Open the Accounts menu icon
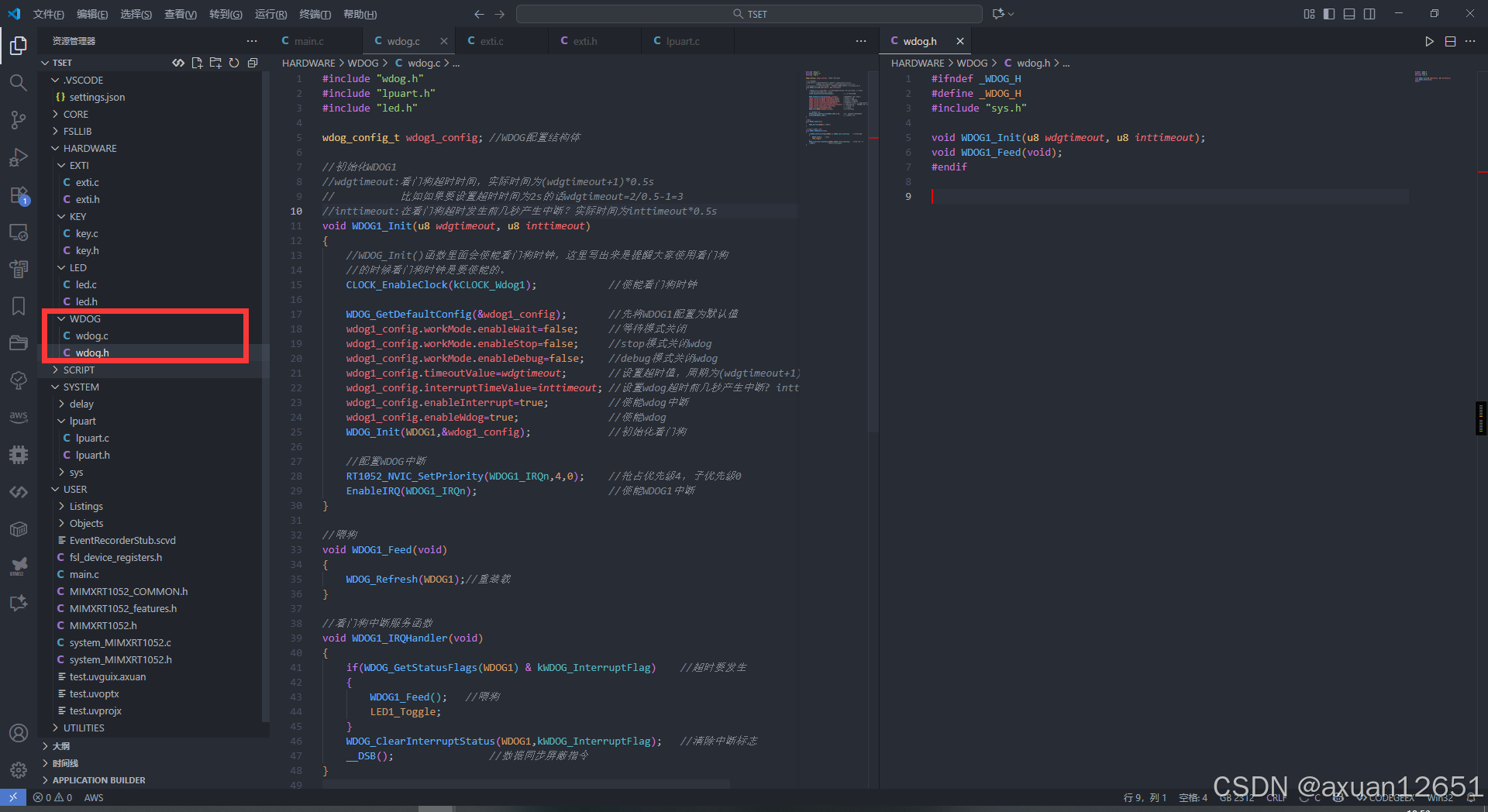1488x812 pixels. 19,733
